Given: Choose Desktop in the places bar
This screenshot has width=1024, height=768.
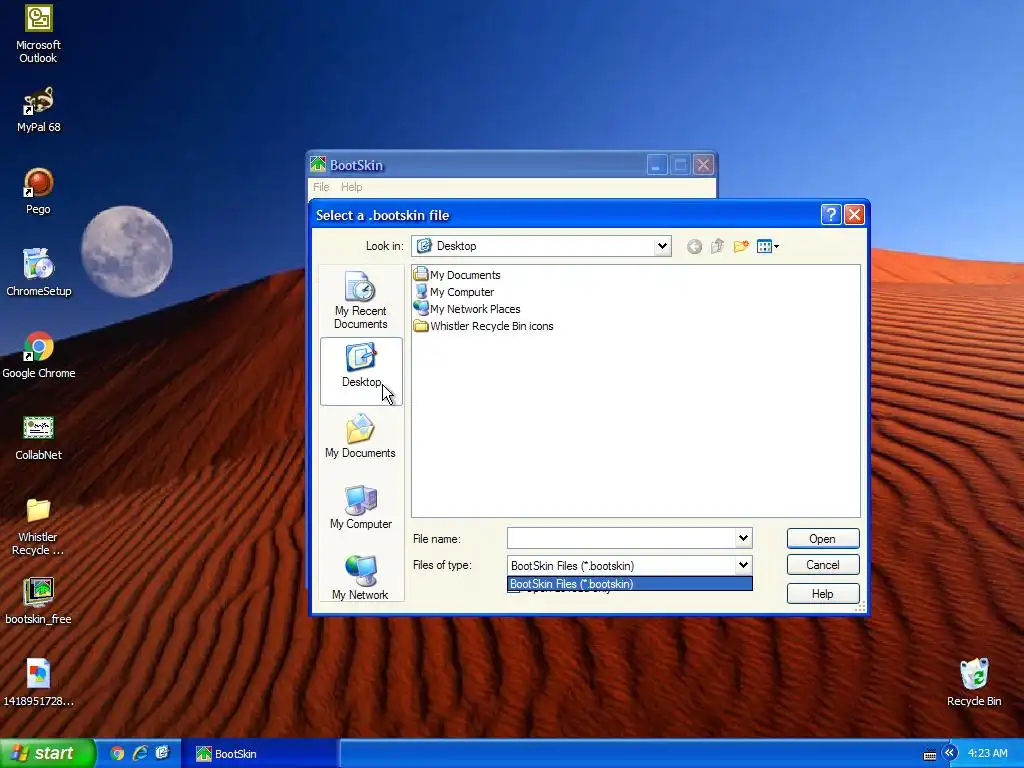Looking at the screenshot, I should click(x=360, y=371).
